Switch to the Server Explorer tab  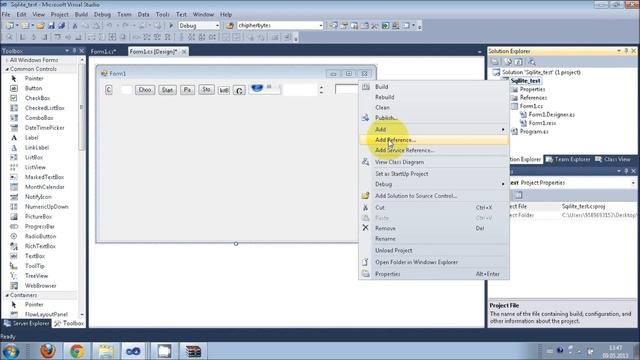27,323
